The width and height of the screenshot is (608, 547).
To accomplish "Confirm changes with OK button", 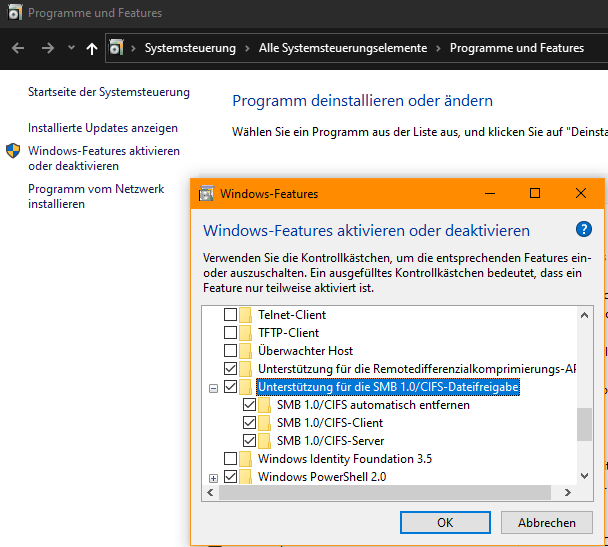I will [445, 523].
